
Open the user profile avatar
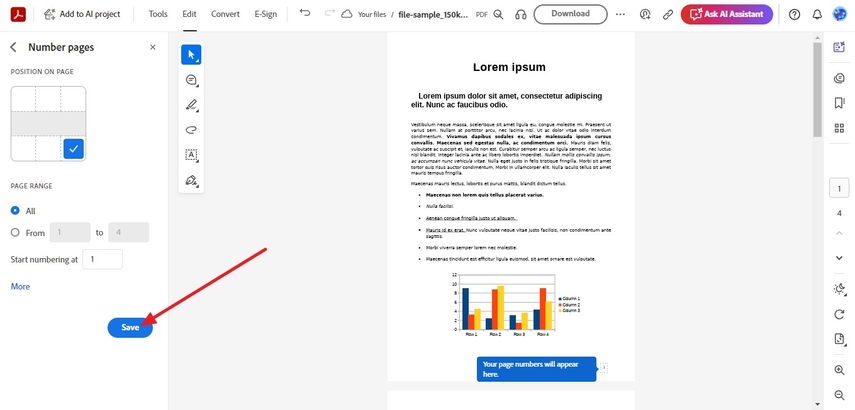click(839, 14)
